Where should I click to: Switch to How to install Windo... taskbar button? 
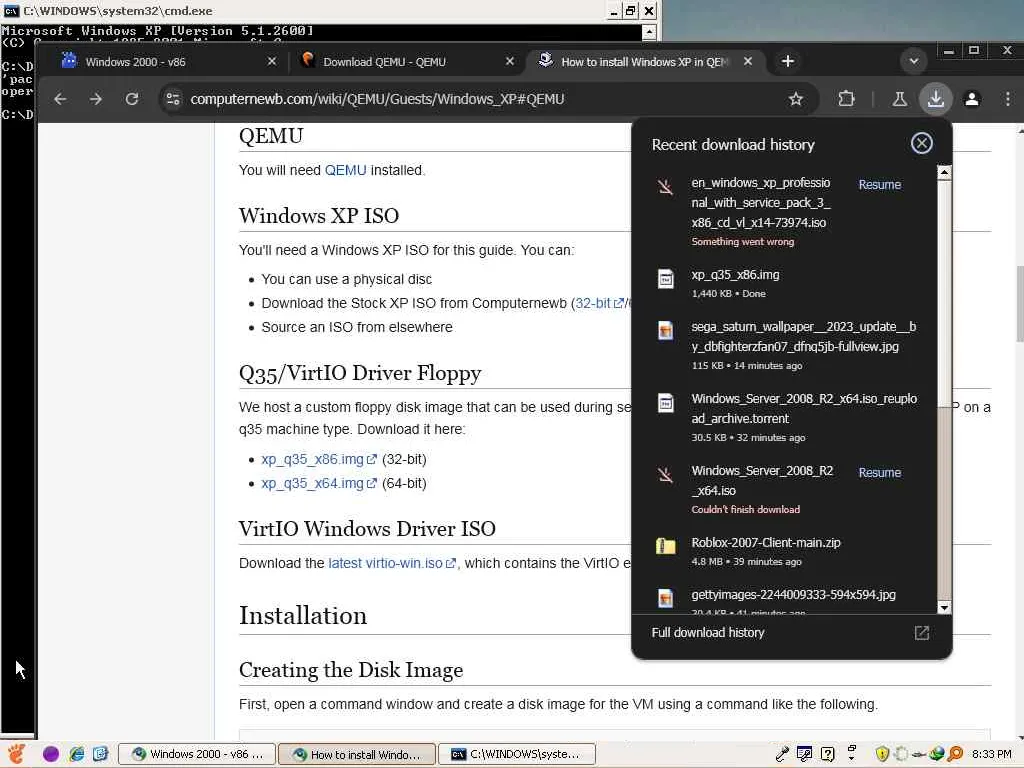coord(357,754)
